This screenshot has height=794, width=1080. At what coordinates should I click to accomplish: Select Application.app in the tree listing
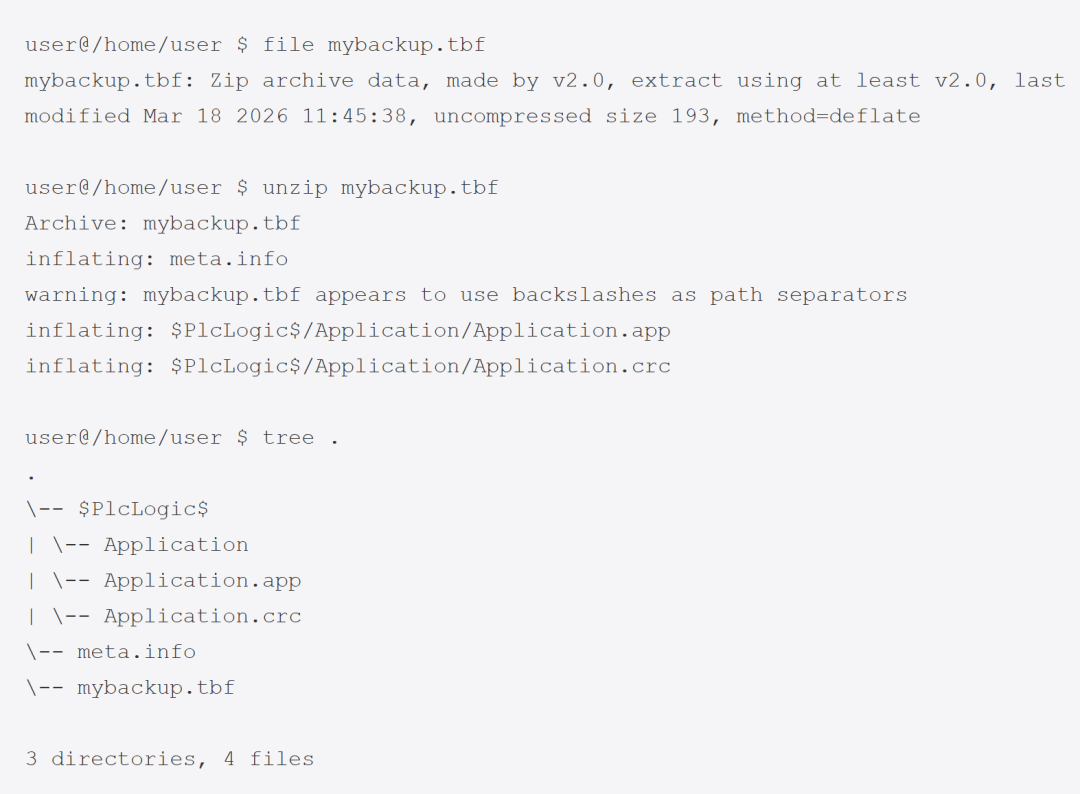coord(202,581)
